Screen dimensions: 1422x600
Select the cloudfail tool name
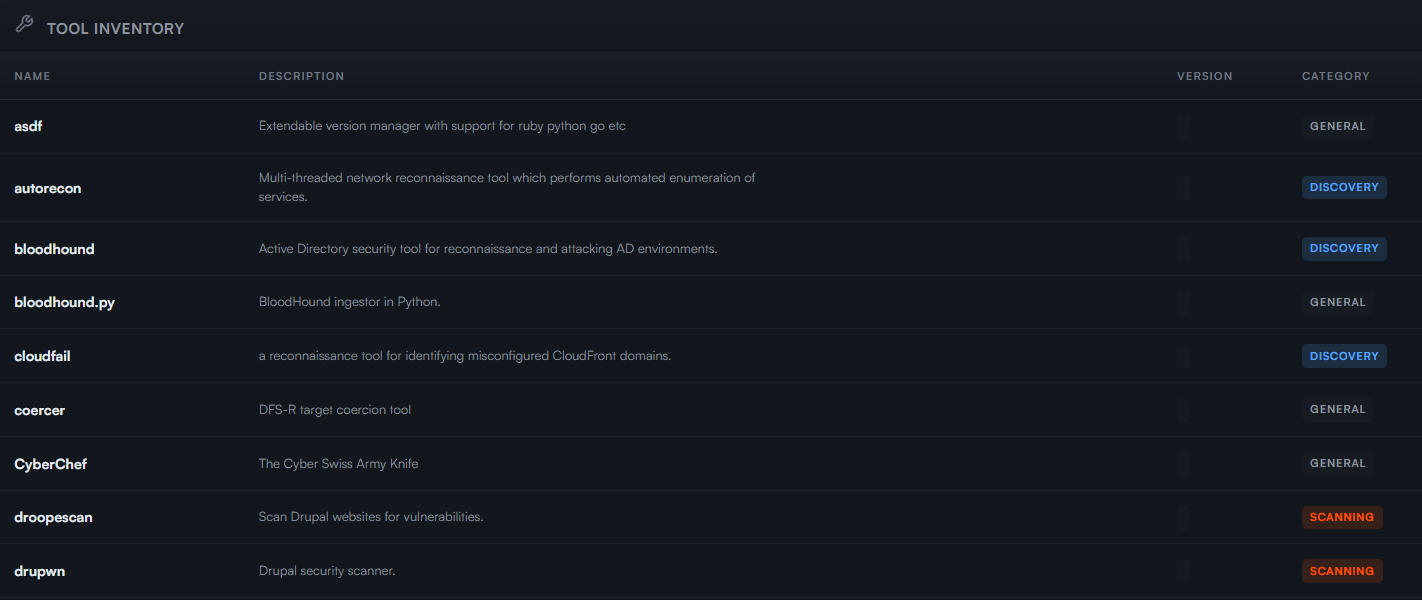point(42,356)
